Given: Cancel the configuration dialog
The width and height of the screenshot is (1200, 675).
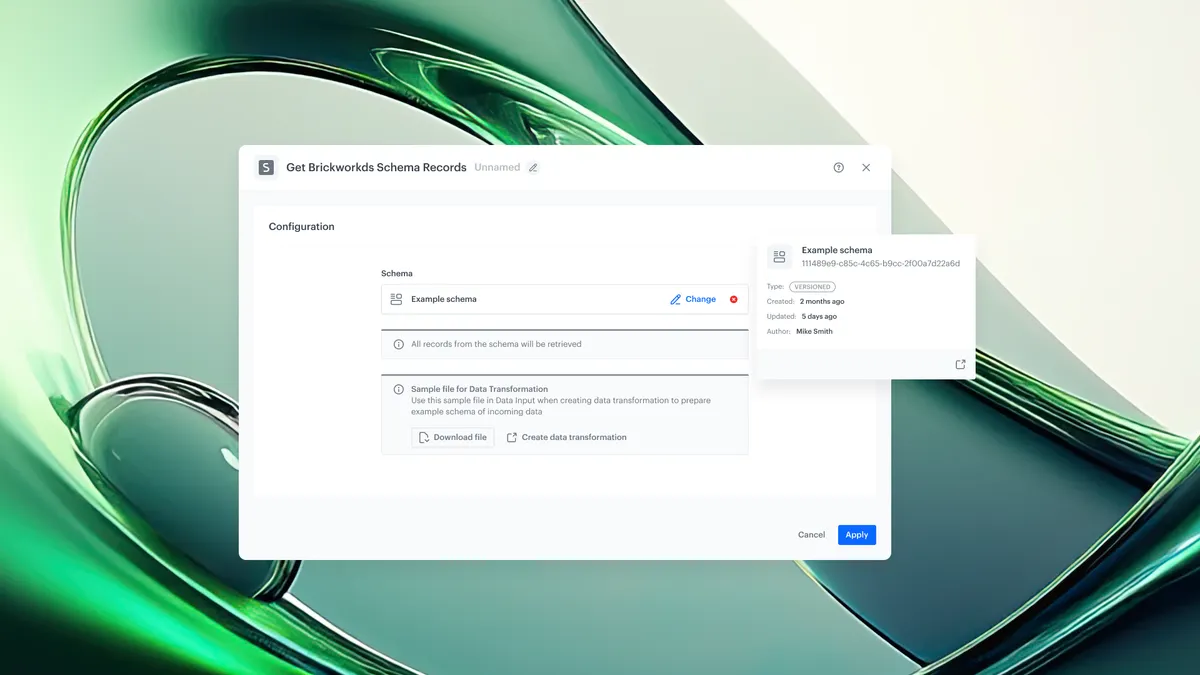Looking at the screenshot, I should pyautogui.click(x=812, y=535).
